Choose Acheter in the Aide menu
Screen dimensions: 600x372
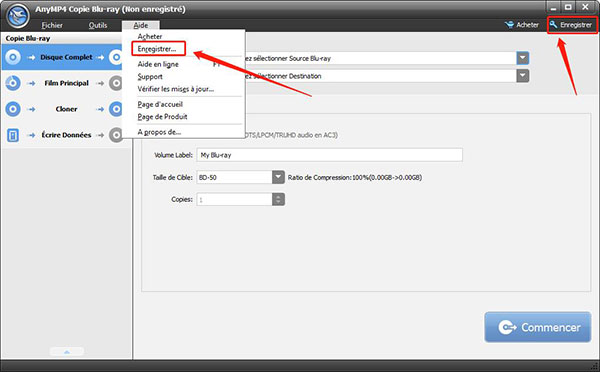click(x=150, y=36)
